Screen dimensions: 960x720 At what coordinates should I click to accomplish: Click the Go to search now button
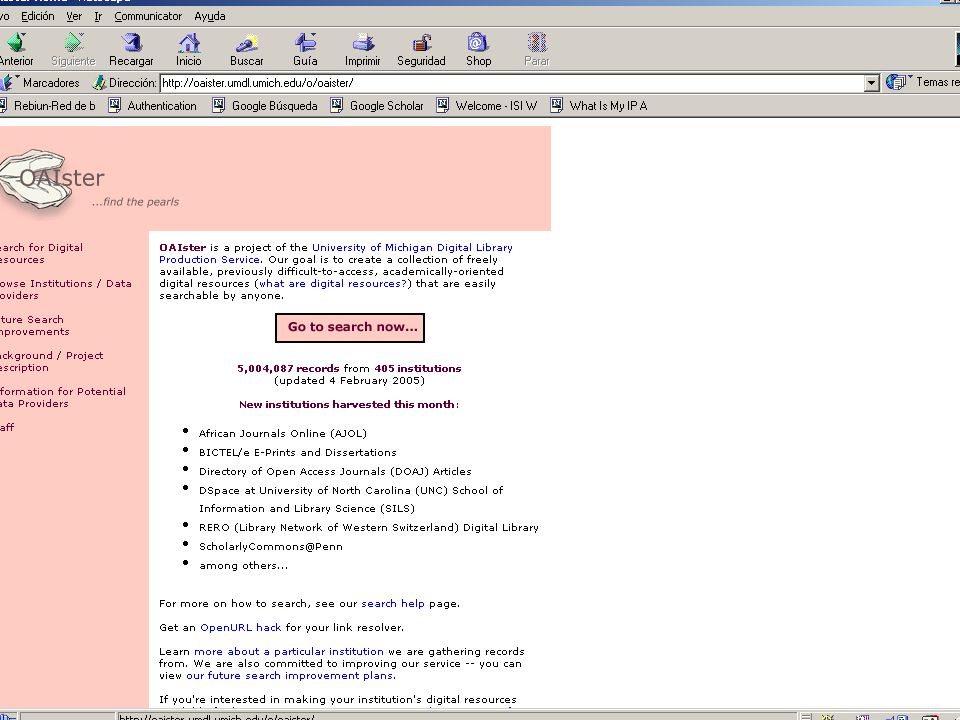350,328
